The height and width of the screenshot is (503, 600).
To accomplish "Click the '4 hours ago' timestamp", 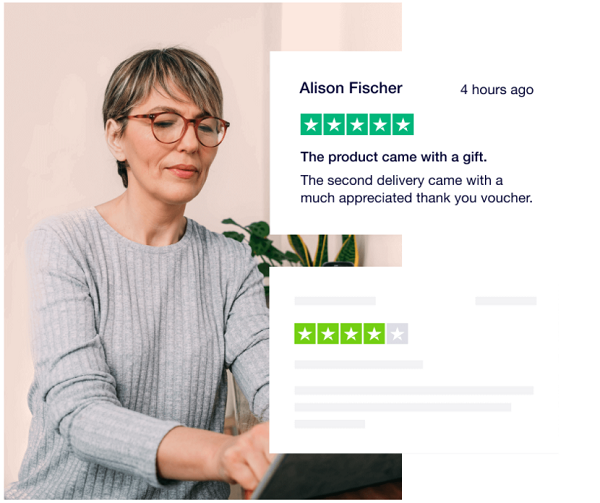I will pyautogui.click(x=497, y=90).
